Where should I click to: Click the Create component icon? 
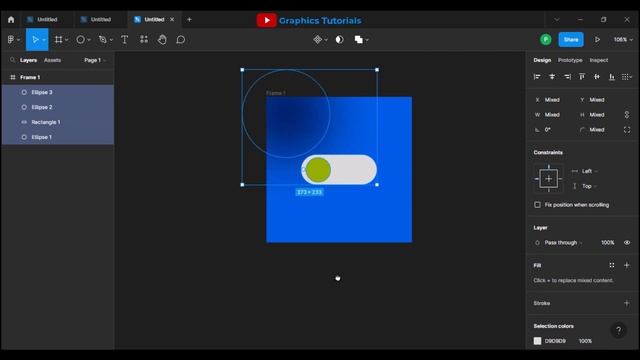pyautogui.click(x=317, y=40)
